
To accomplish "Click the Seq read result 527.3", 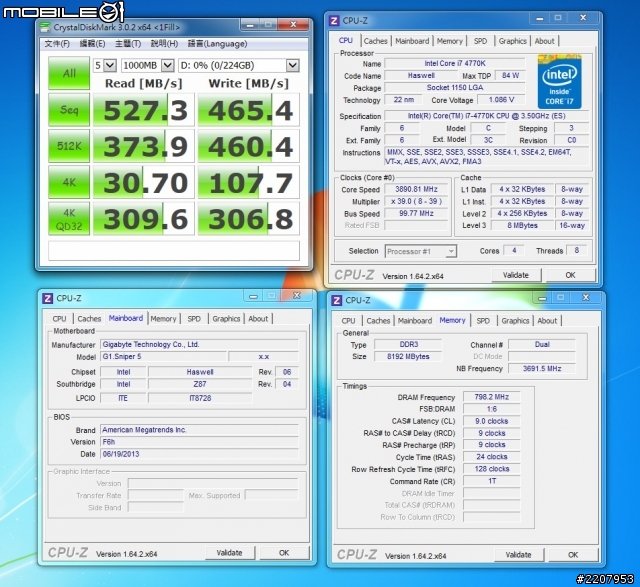I will coord(144,110).
